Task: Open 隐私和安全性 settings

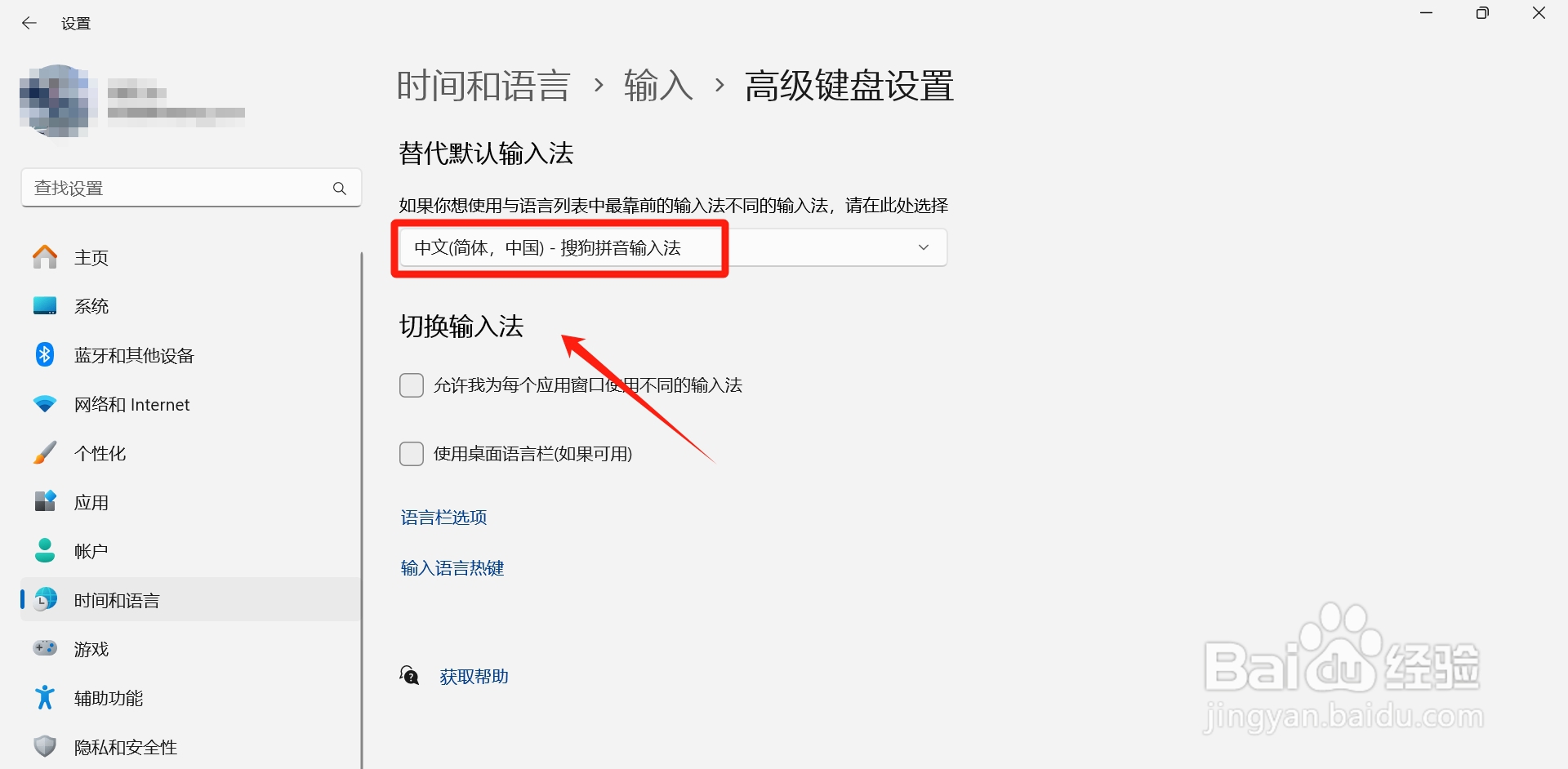Action: click(x=124, y=746)
